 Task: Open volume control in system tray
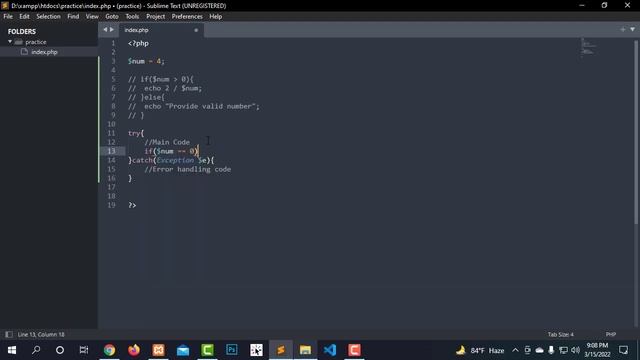576,350
